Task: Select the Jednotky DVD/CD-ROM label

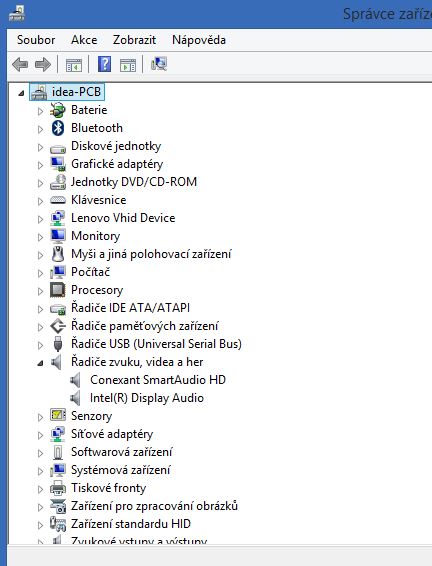Action: click(x=134, y=182)
